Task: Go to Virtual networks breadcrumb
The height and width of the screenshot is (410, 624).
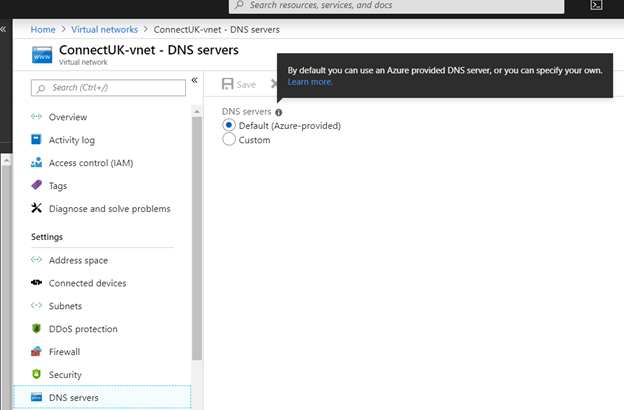Action: [103, 29]
